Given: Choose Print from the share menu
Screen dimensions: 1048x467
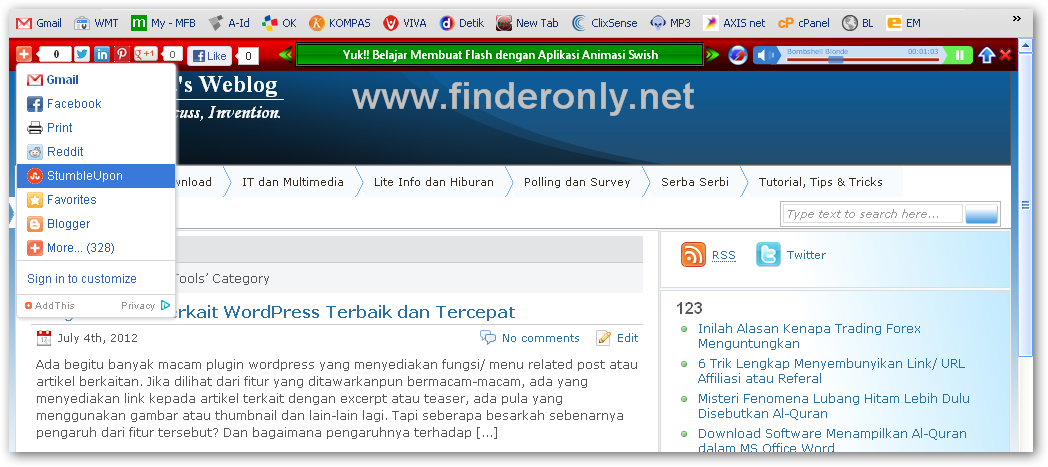Looking at the screenshot, I should point(96,128).
